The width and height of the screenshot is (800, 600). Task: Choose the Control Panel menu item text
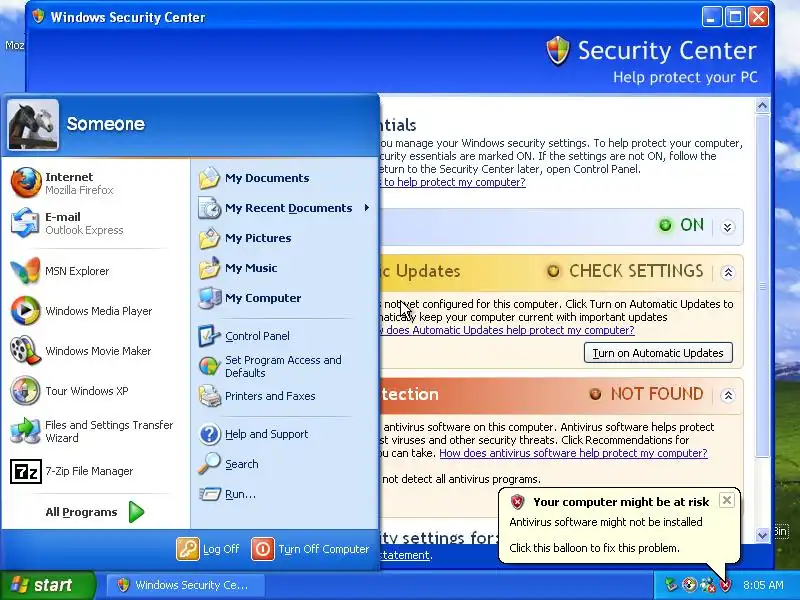tap(257, 336)
